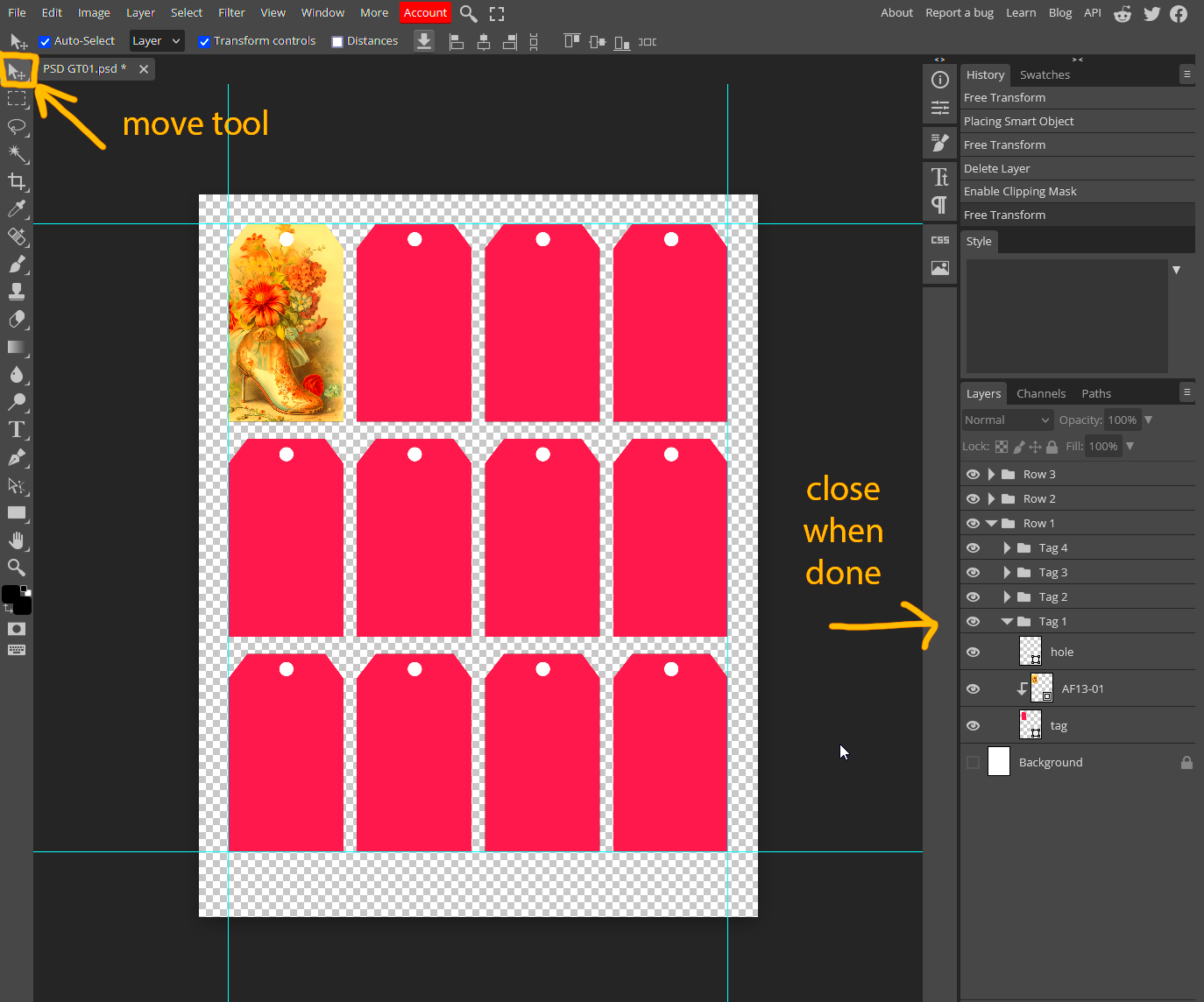Show the Background layer
Image resolution: width=1204 pixels, height=1002 pixels.
[x=973, y=763]
